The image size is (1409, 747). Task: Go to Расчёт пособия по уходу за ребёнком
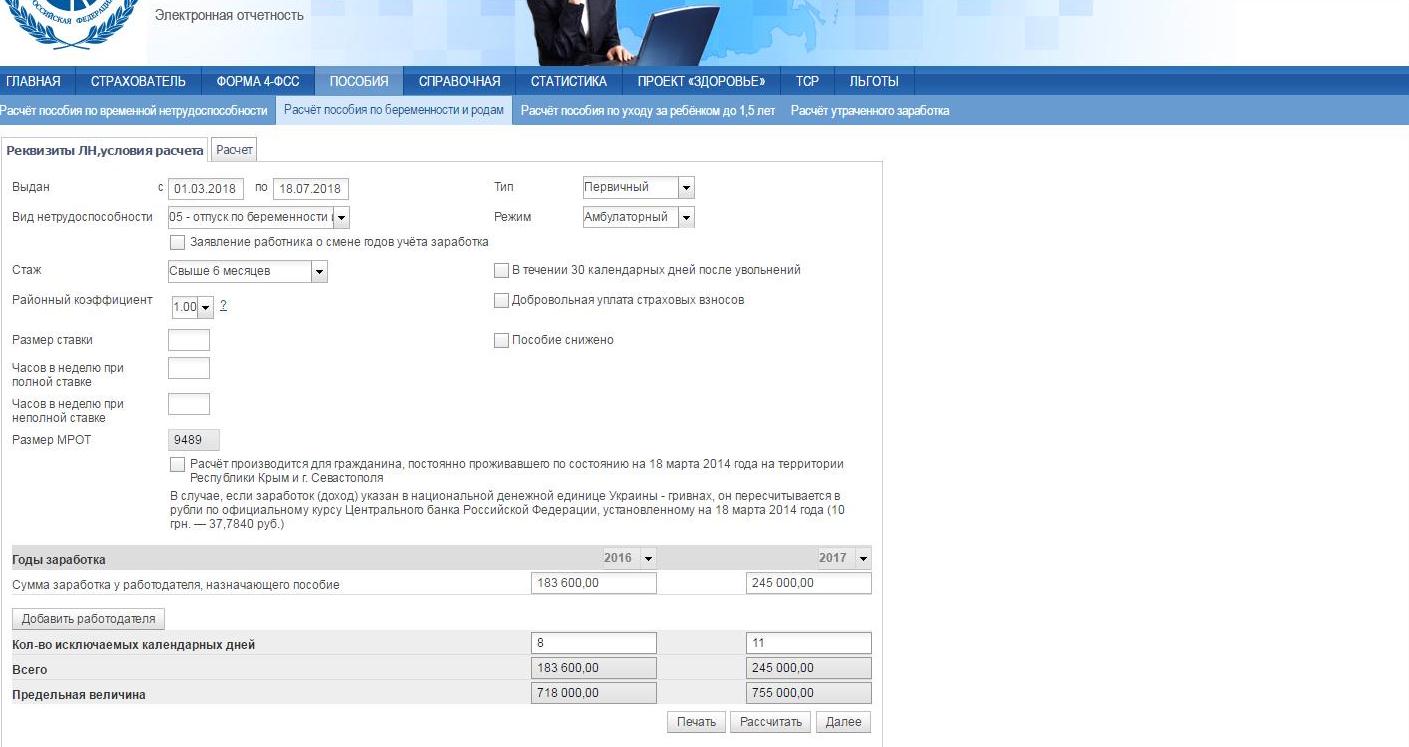(647, 111)
